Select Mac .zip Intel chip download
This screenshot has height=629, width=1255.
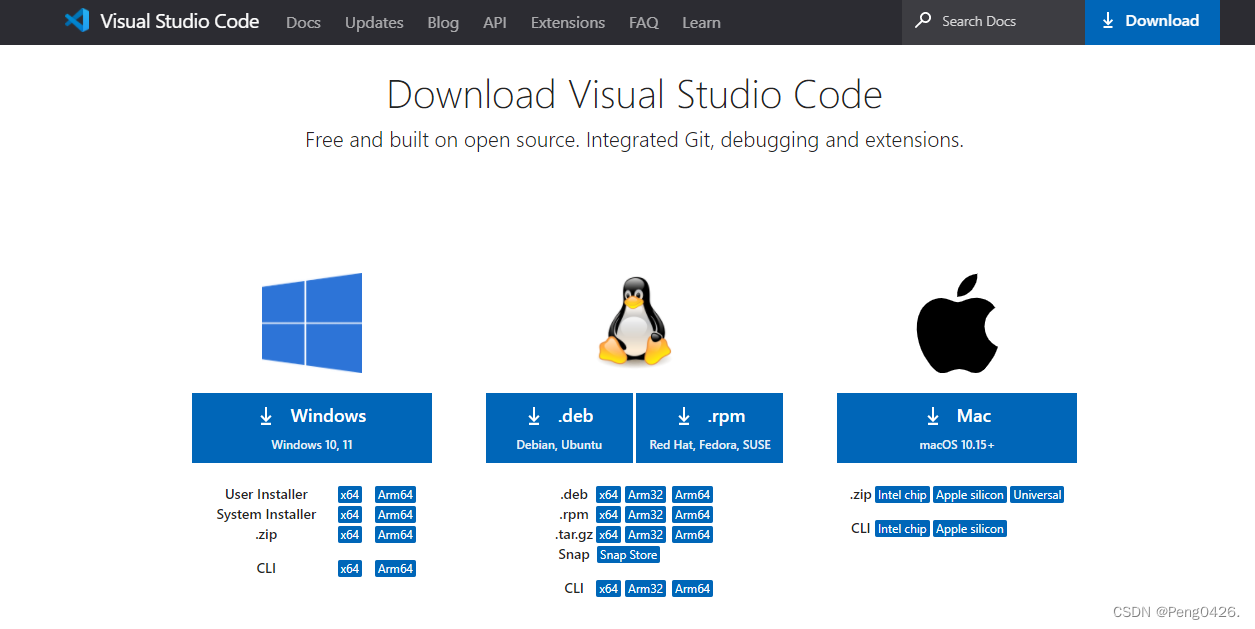coord(902,495)
